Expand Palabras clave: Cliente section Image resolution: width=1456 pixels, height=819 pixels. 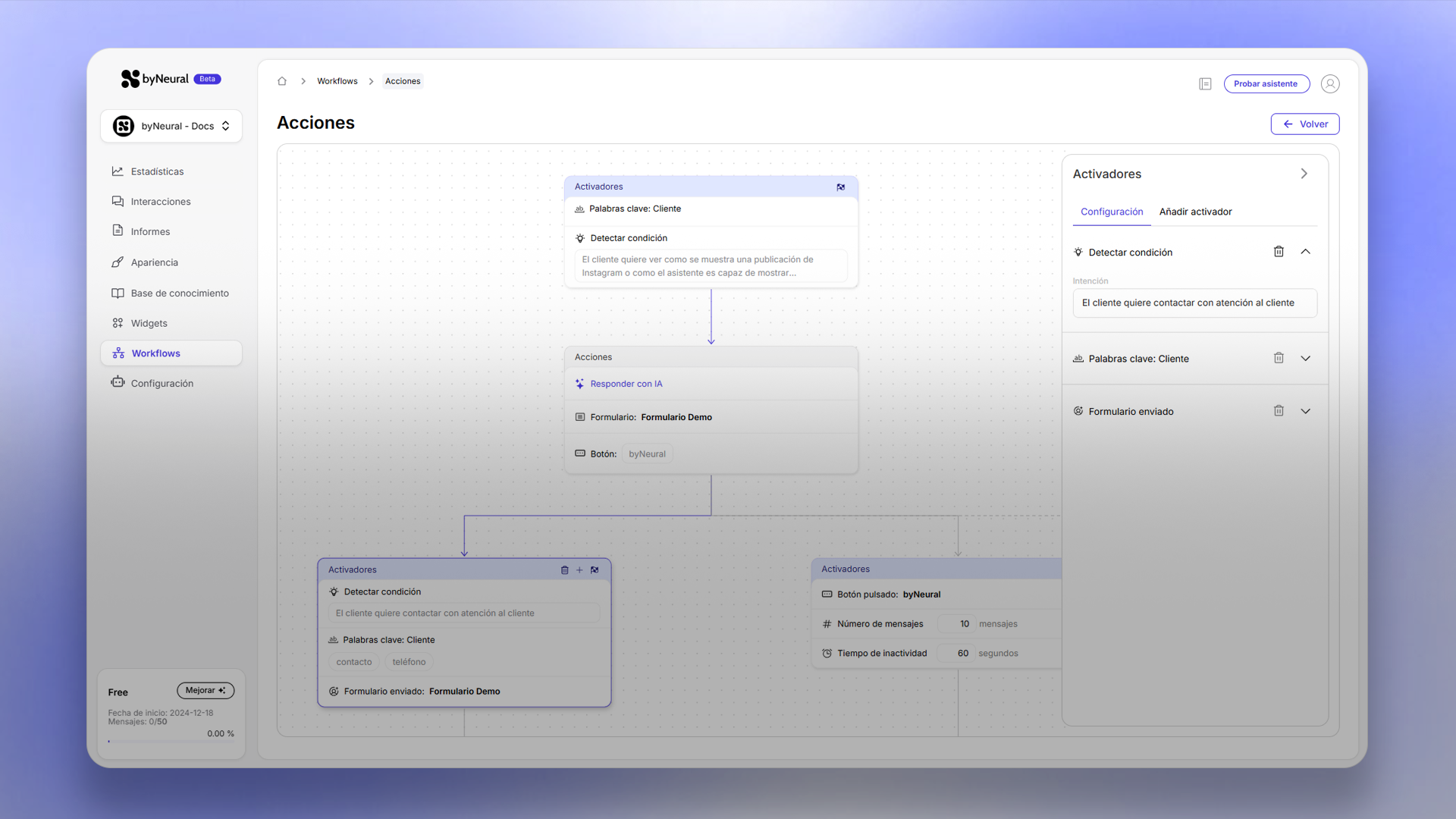tap(1306, 359)
